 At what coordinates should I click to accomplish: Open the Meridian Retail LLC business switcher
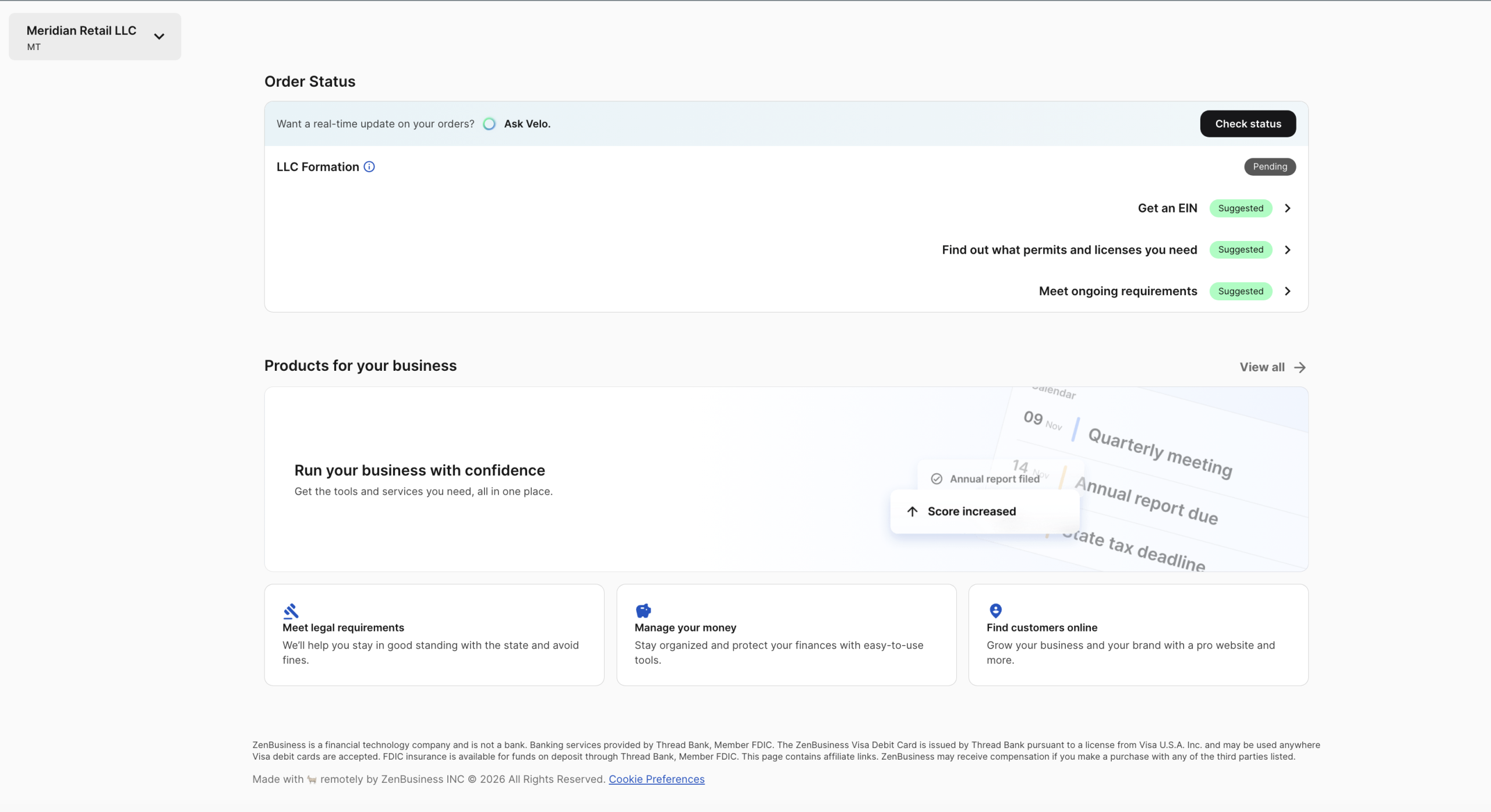[x=94, y=37]
